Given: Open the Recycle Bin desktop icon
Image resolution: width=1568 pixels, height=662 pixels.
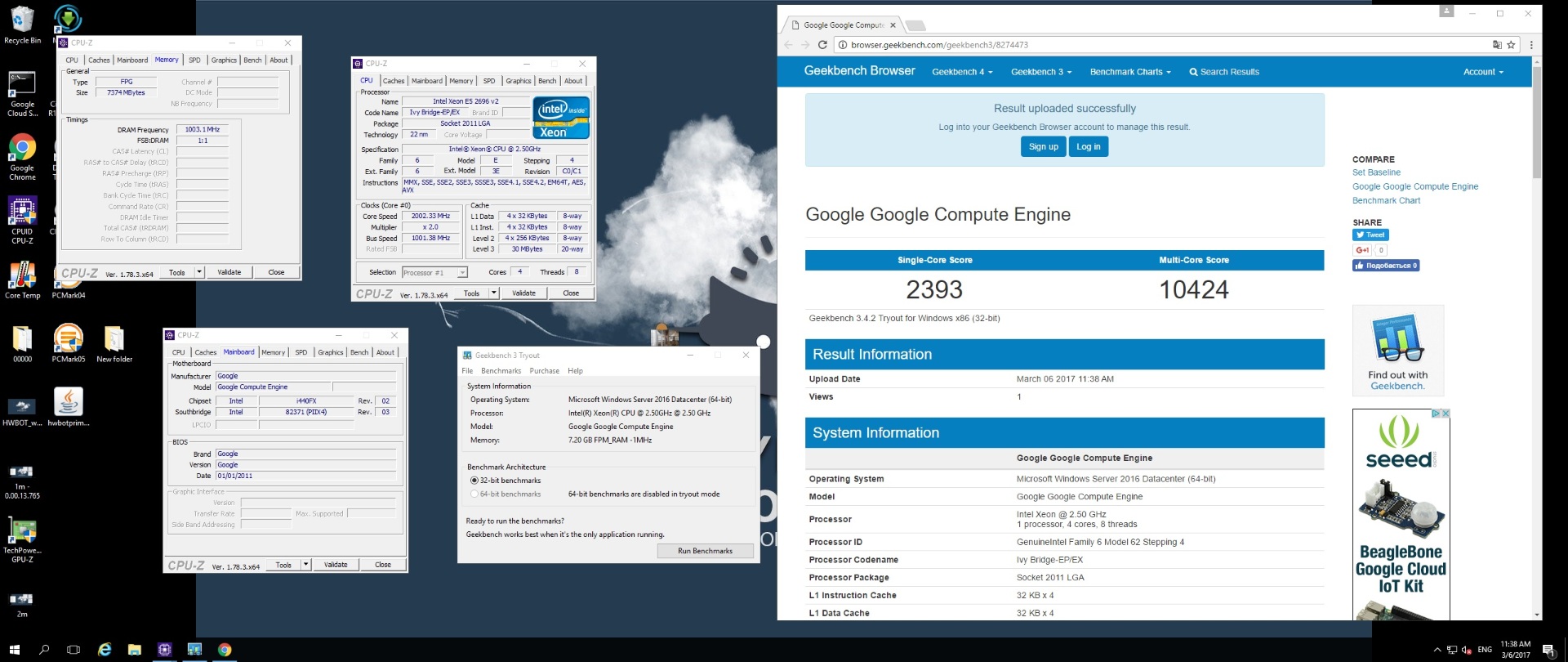Looking at the screenshot, I should (22, 25).
